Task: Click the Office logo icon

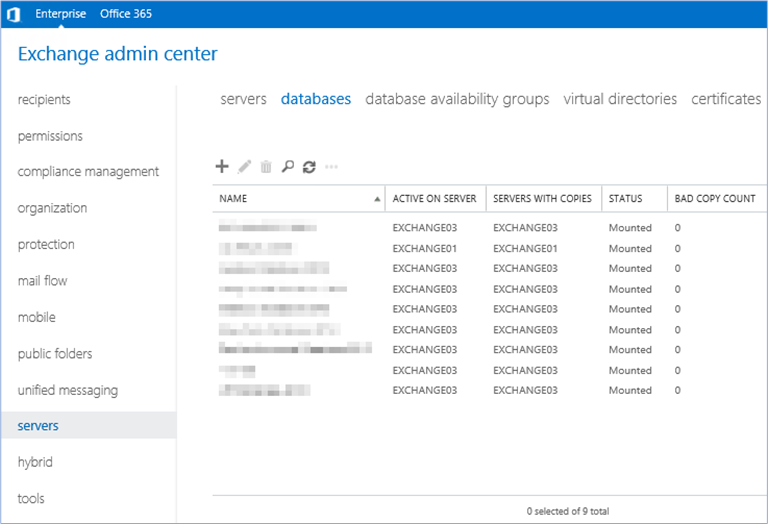Action: [x=13, y=14]
